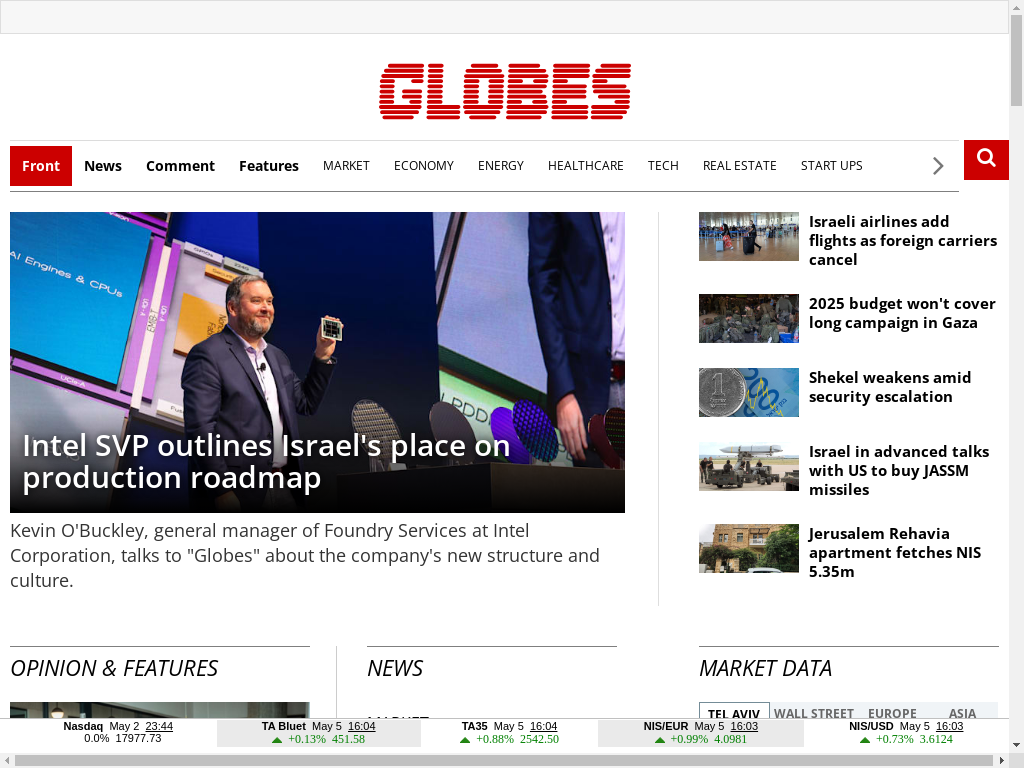
Task: Click the Rehavia stone building thumbnail
Action: pos(748,548)
